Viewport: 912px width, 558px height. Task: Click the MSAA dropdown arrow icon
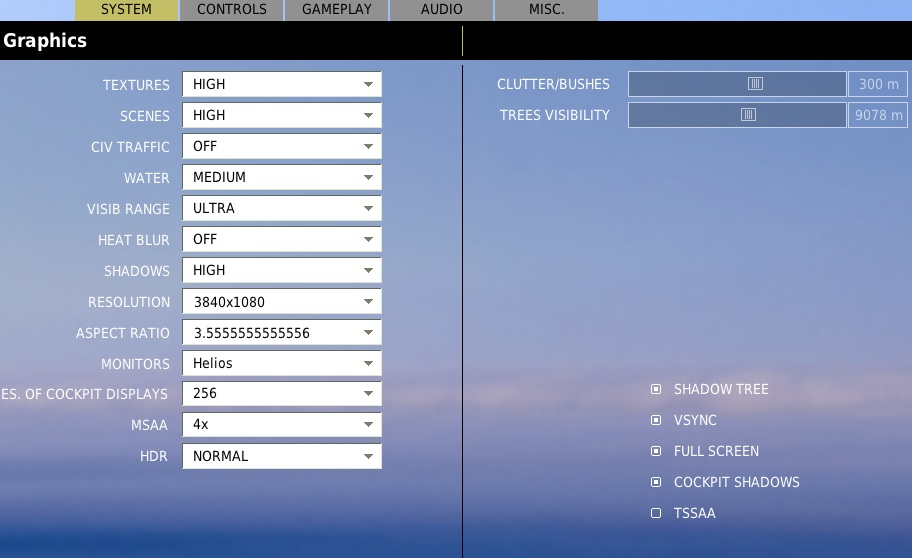point(368,425)
